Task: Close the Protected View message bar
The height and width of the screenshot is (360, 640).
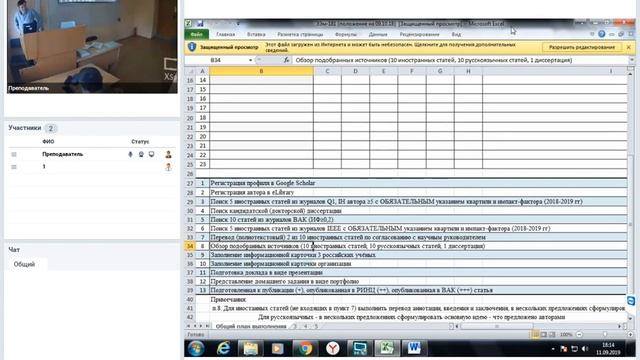Action: [x=629, y=47]
